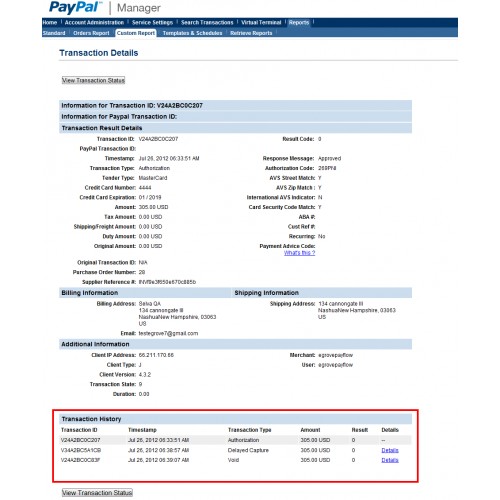
Task: Click the Authorization transaction type value
Action: point(154,168)
